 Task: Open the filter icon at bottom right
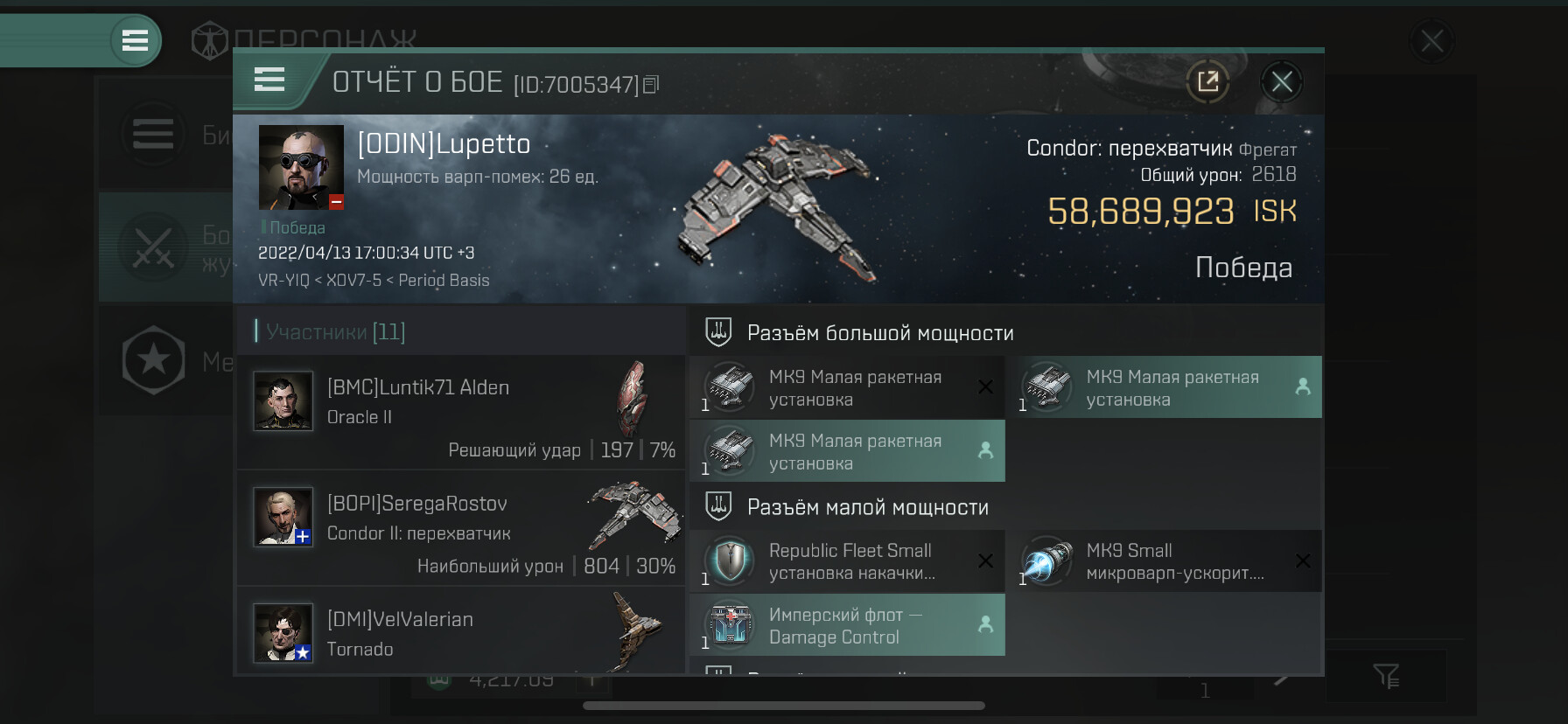(x=1386, y=676)
